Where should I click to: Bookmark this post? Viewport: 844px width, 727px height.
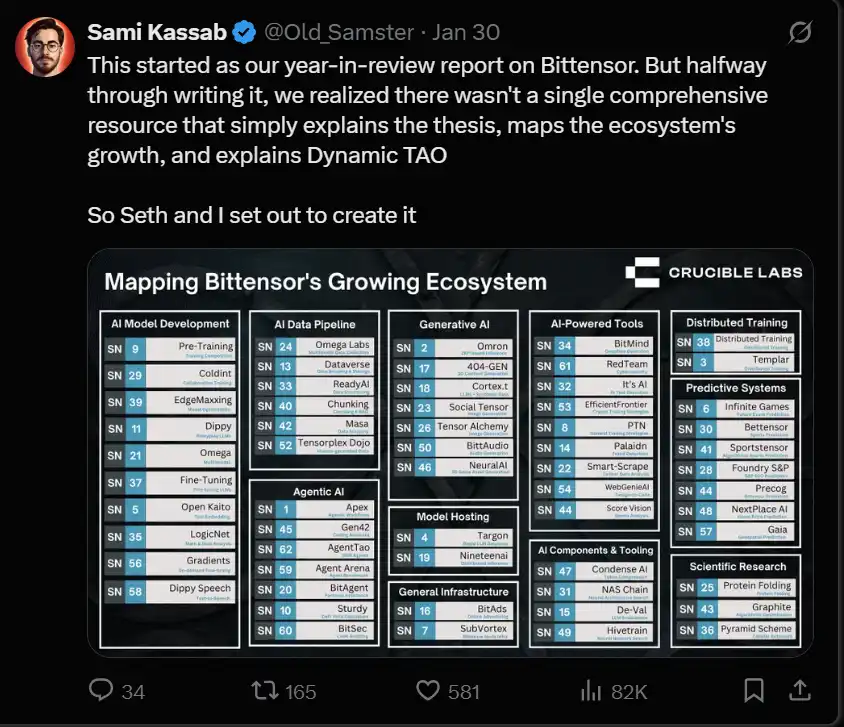754,690
